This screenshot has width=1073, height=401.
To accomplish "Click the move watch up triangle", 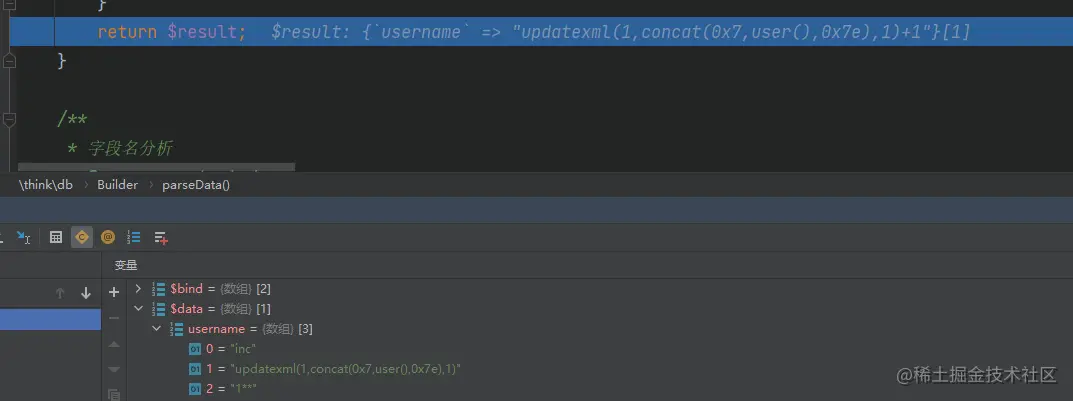I will pyautogui.click(x=114, y=344).
